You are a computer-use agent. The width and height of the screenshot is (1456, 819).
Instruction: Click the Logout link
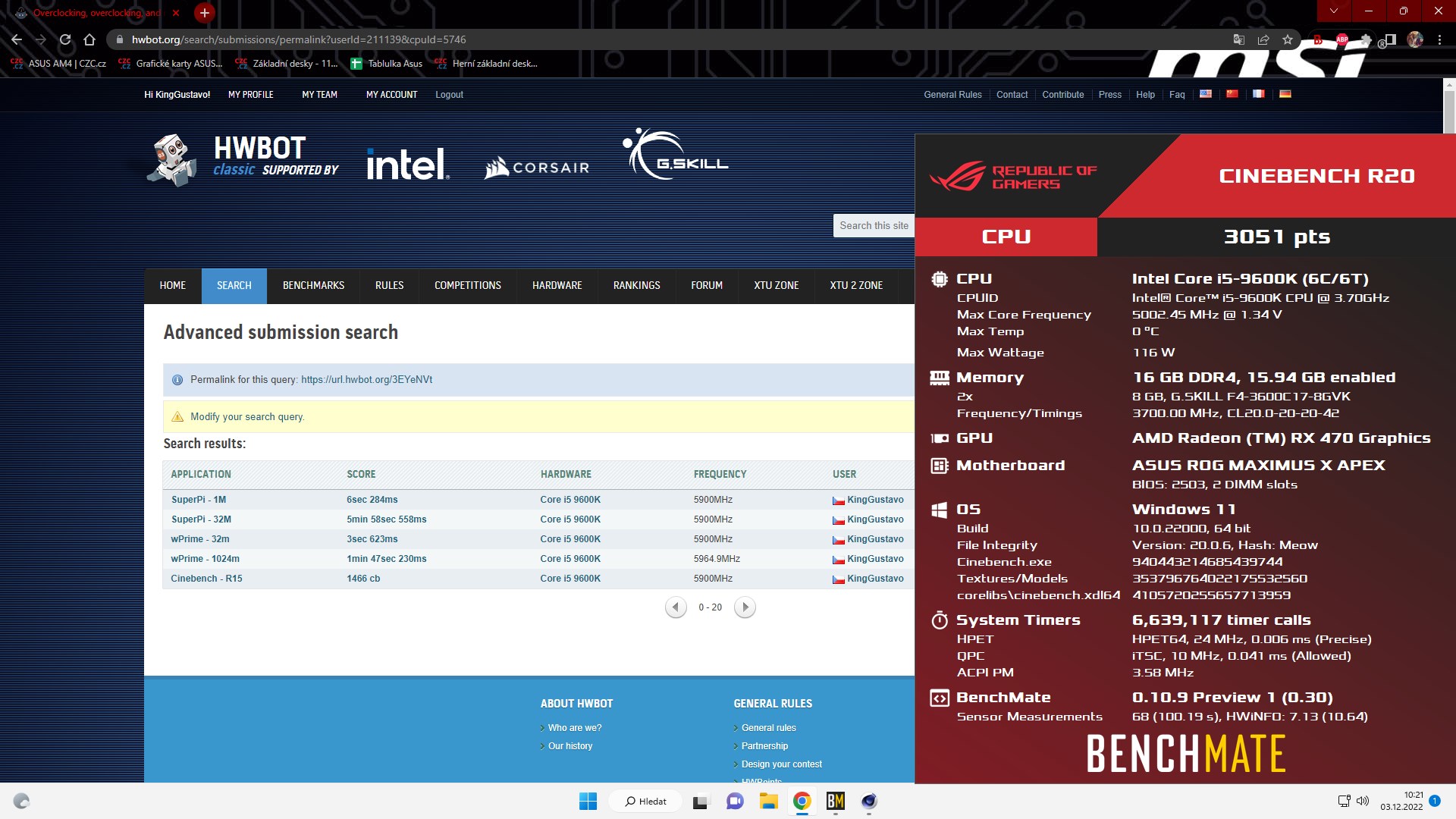pyautogui.click(x=449, y=95)
